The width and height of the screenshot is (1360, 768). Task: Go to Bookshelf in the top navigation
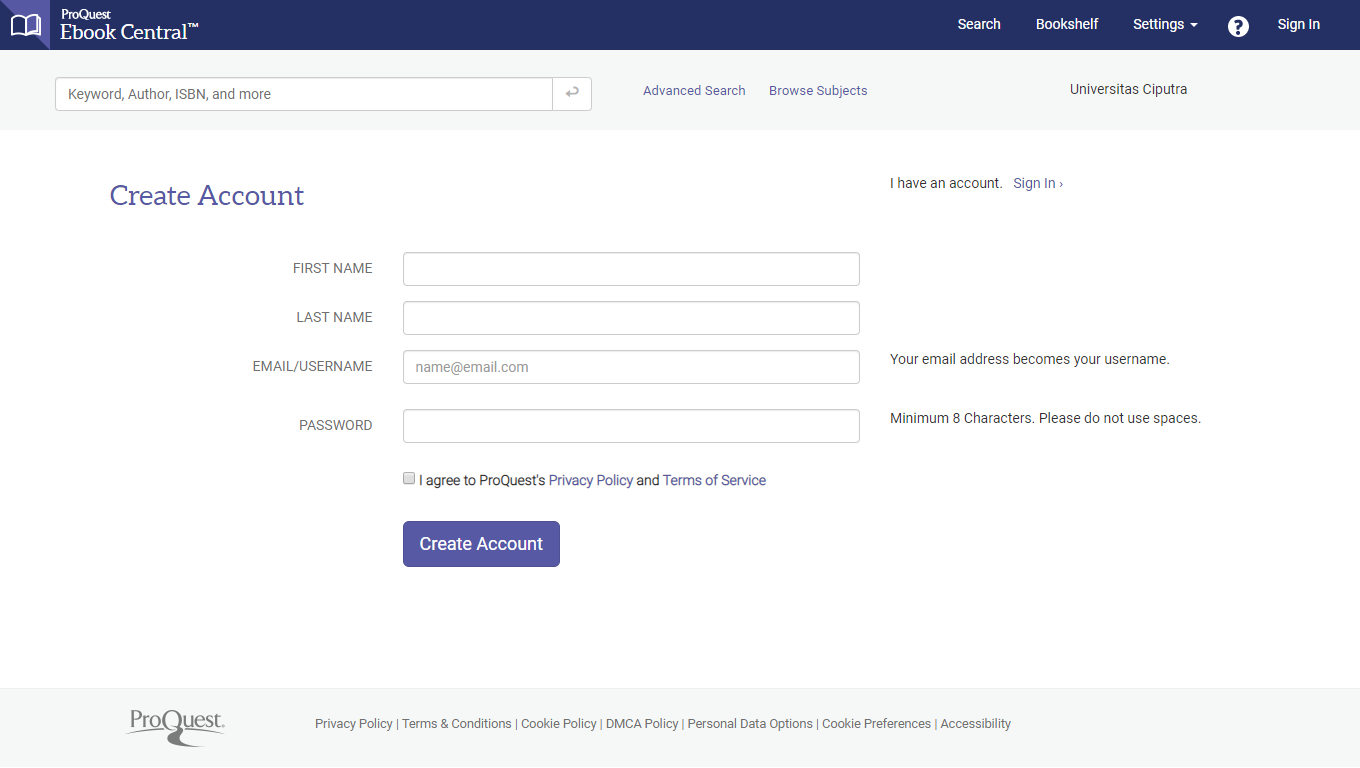1066,25
